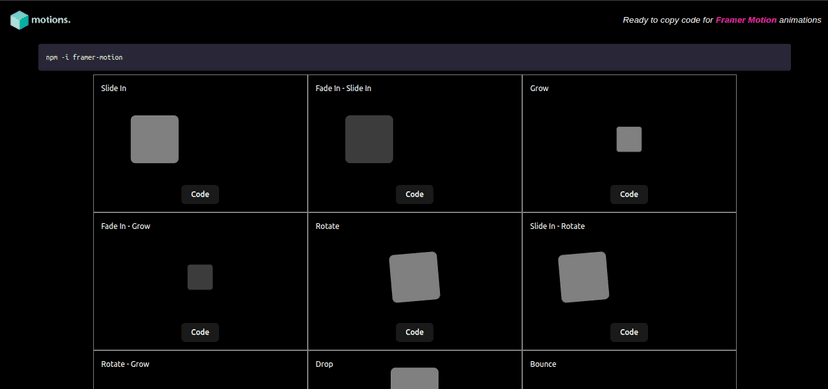This screenshot has height=389, width=828.
Task: Click the dark Fade In - Grow square
Action: point(200,277)
